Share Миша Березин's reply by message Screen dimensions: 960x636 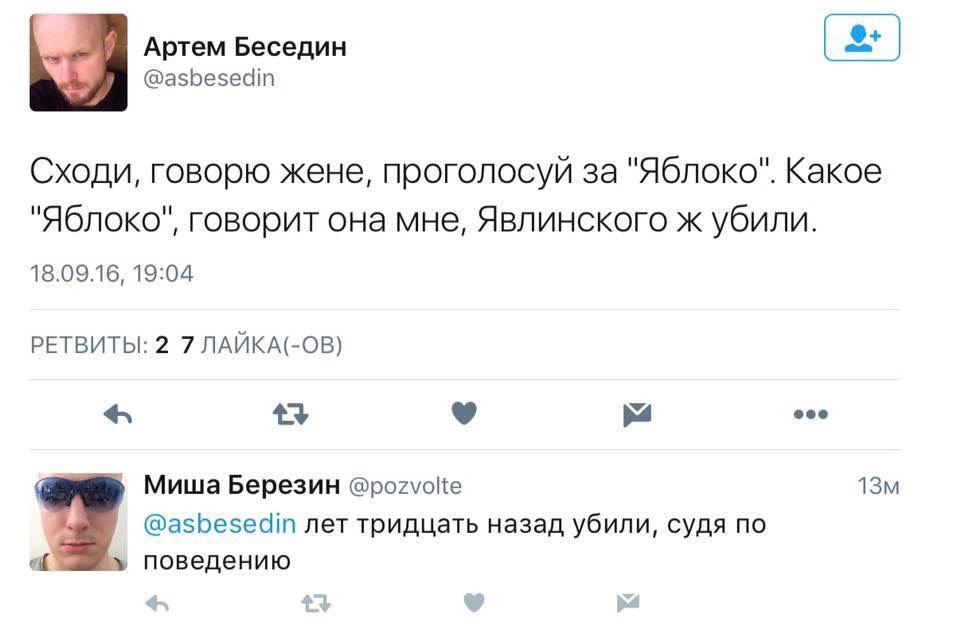[x=628, y=602]
